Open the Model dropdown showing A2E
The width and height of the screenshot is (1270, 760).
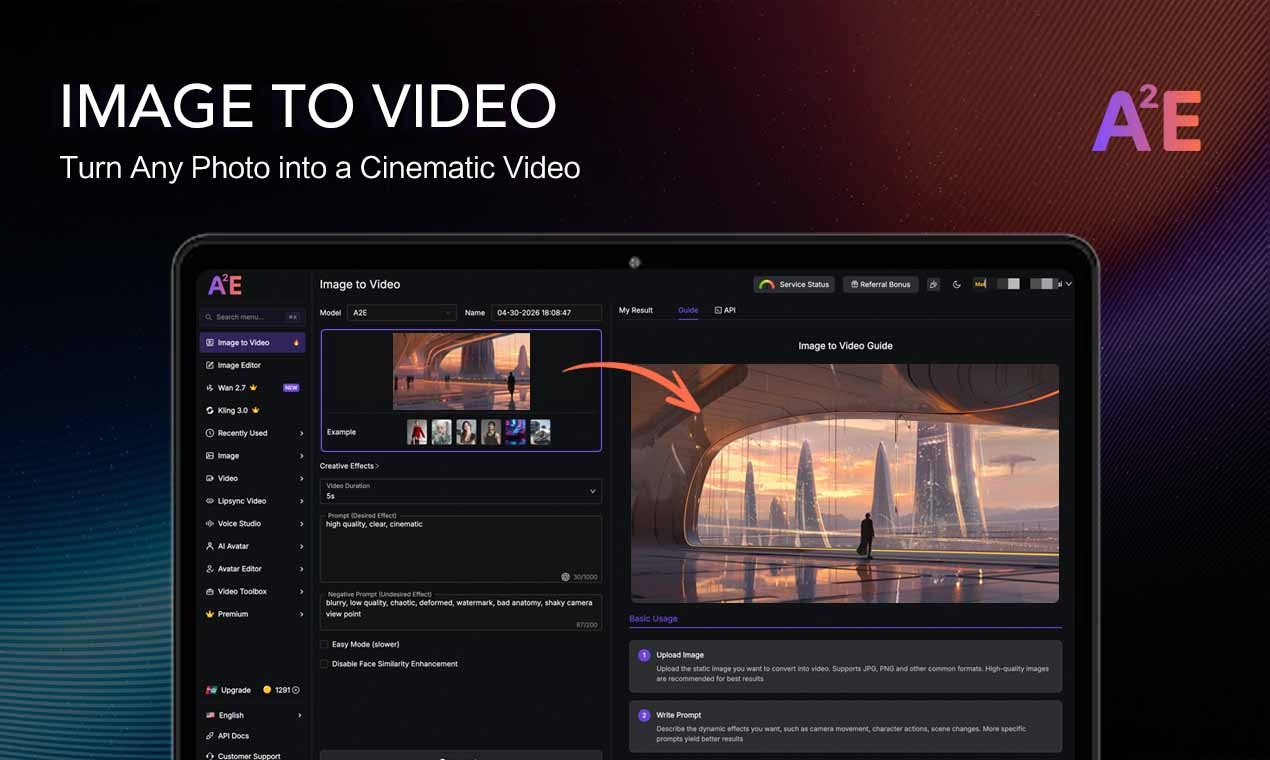point(401,313)
